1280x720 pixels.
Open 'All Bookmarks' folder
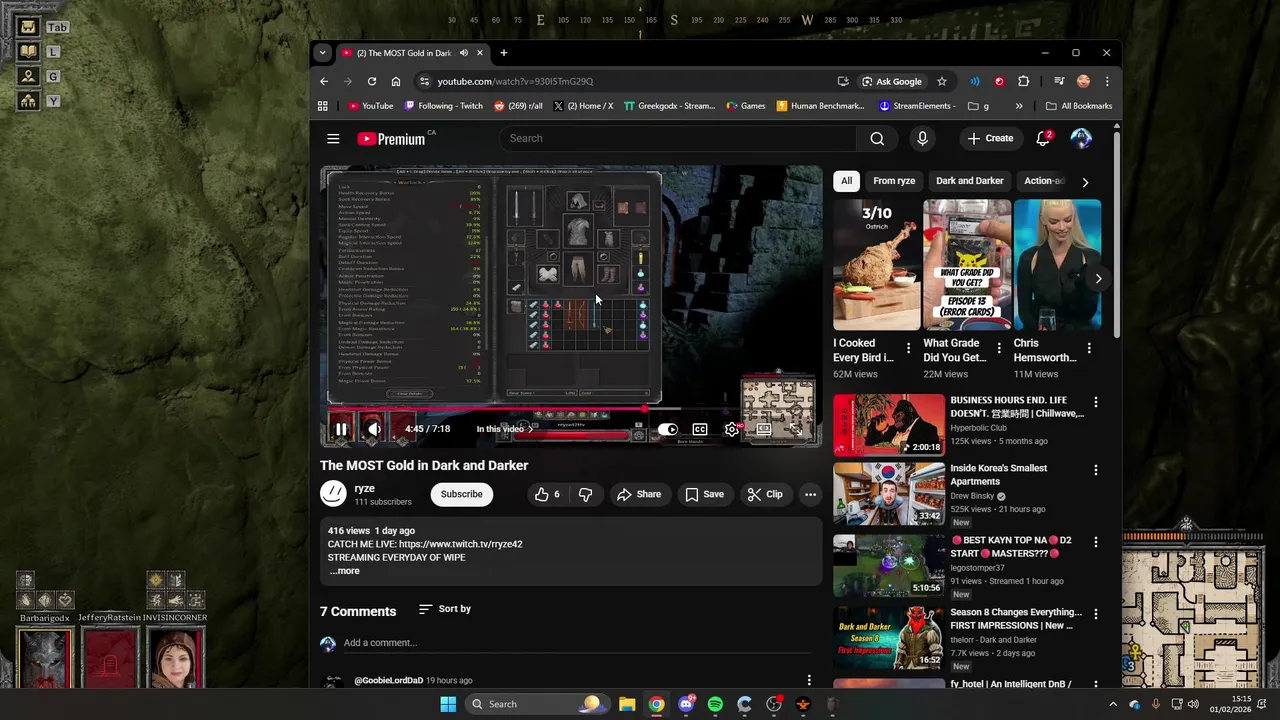[1078, 106]
